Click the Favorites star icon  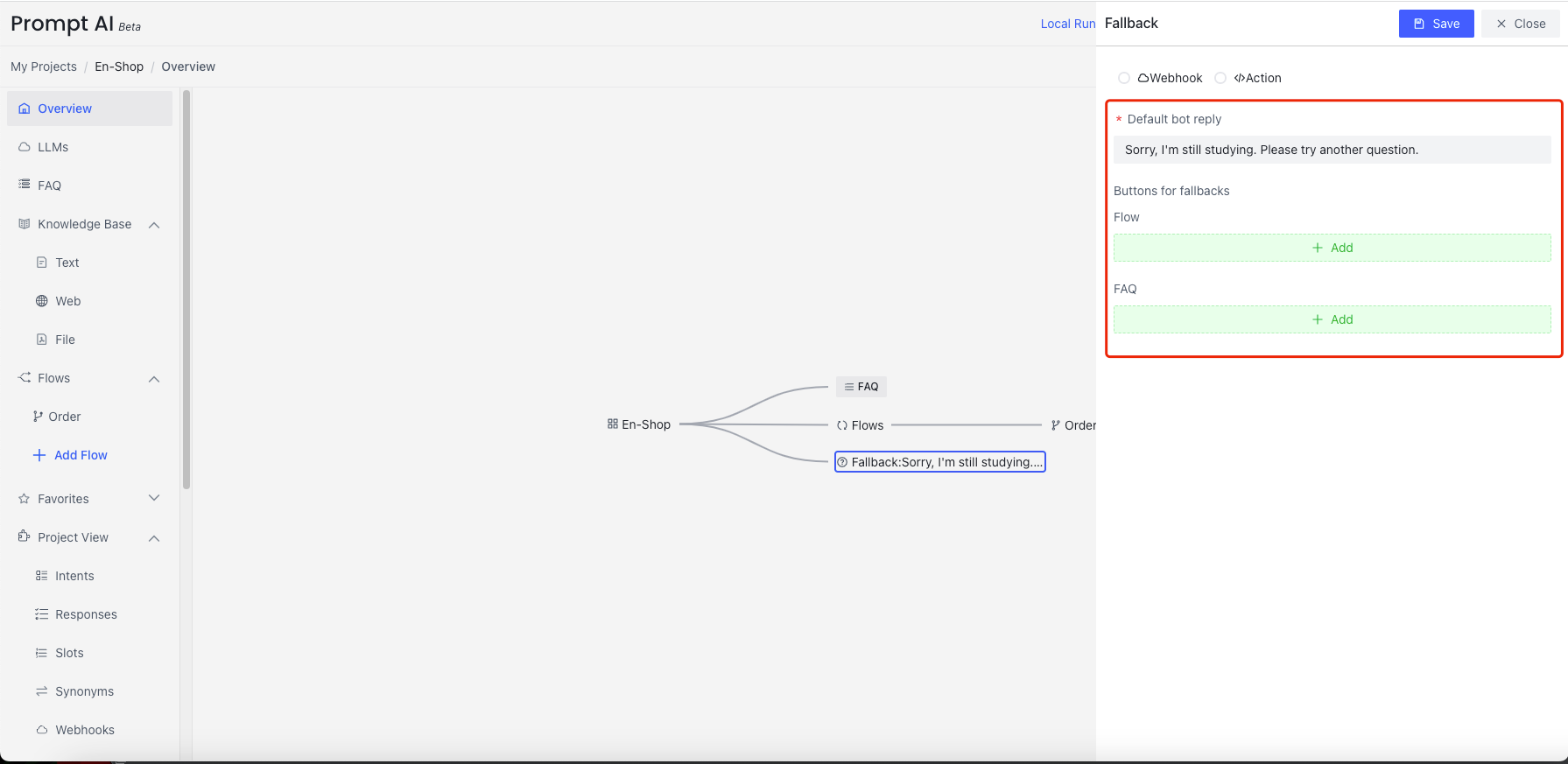(x=25, y=499)
